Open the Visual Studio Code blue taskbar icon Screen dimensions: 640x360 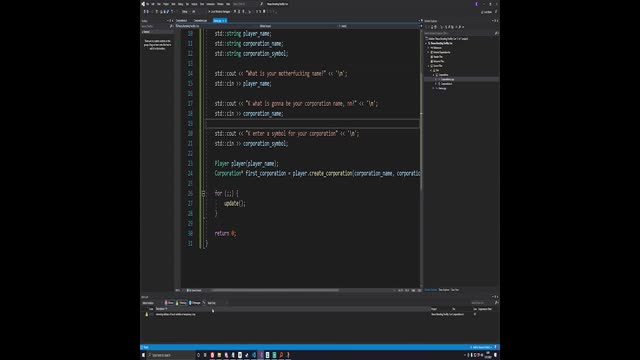254,355
